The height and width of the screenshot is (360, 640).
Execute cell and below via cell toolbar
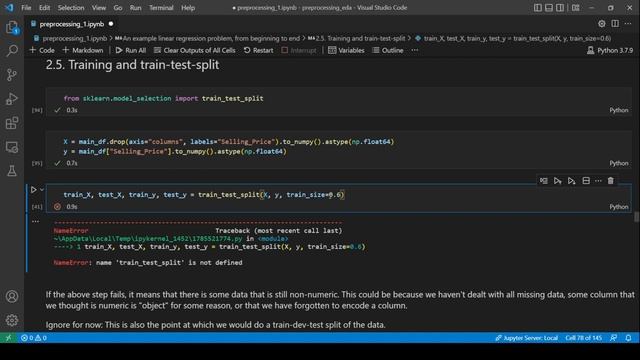pyautogui.click(x=571, y=181)
